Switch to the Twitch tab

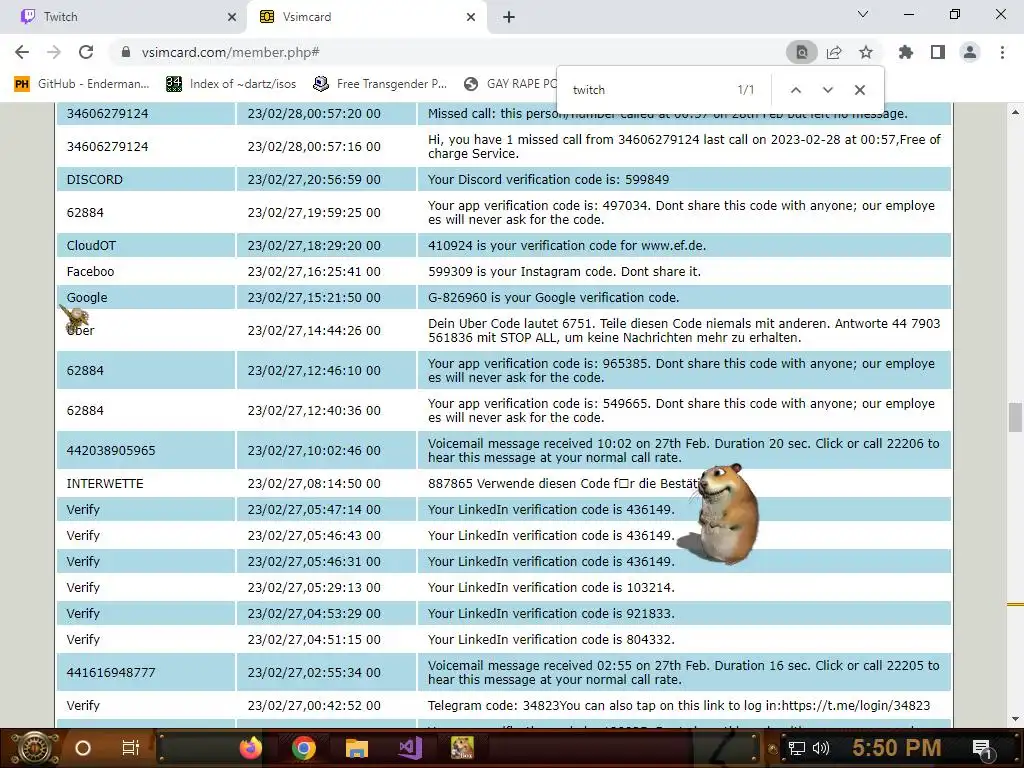[x=123, y=17]
